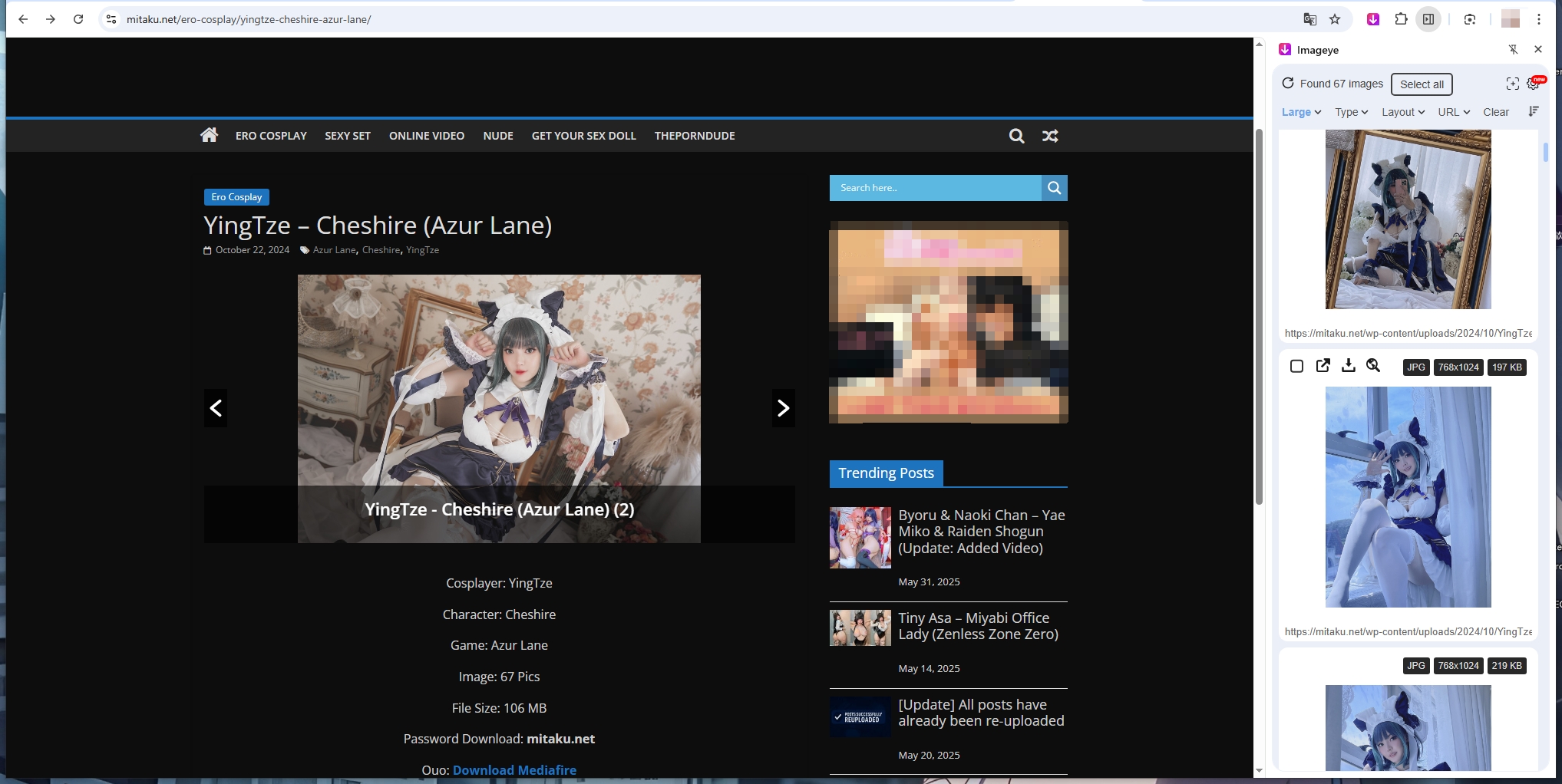Click the Trending Posts heading
Screen dimensions: 1562x784
click(886, 473)
